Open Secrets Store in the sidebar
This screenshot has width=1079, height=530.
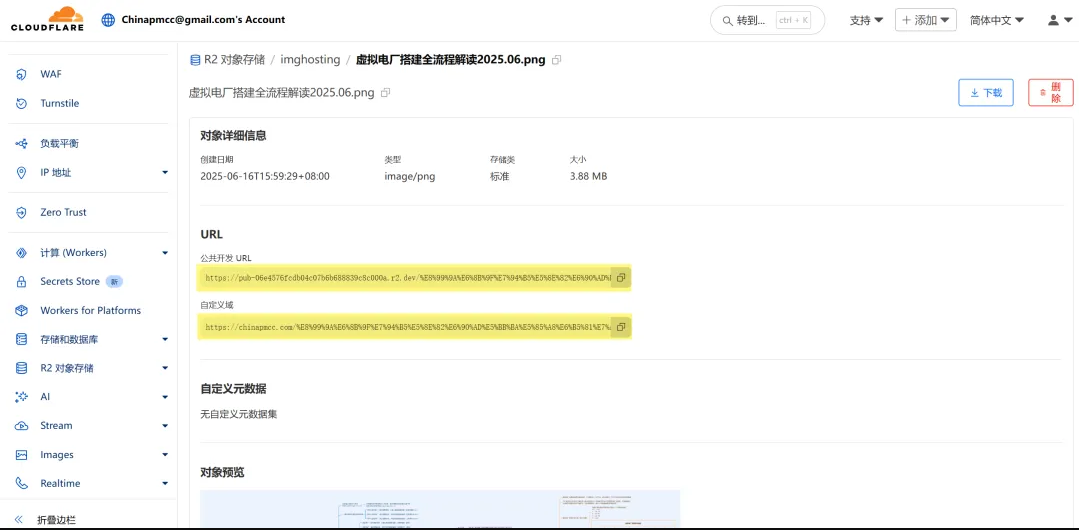(70, 282)
